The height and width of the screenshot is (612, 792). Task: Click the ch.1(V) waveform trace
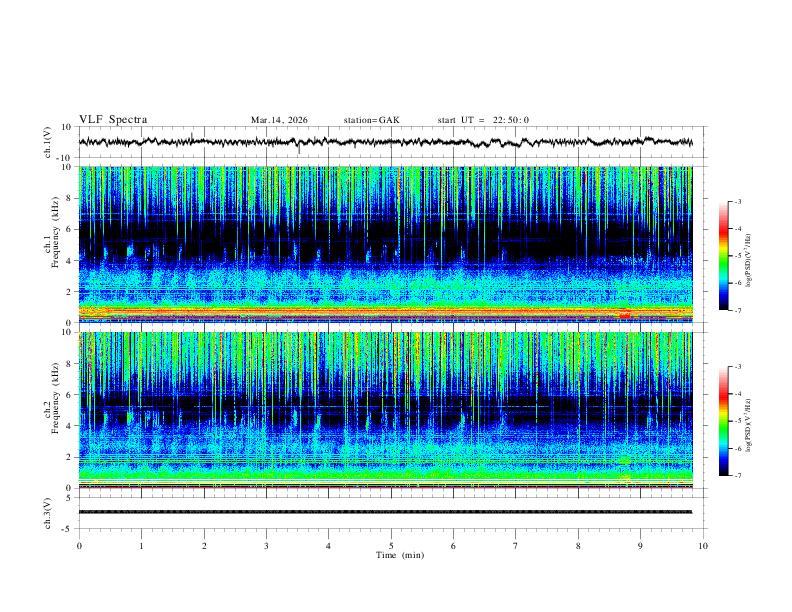[x=385, y=142]
